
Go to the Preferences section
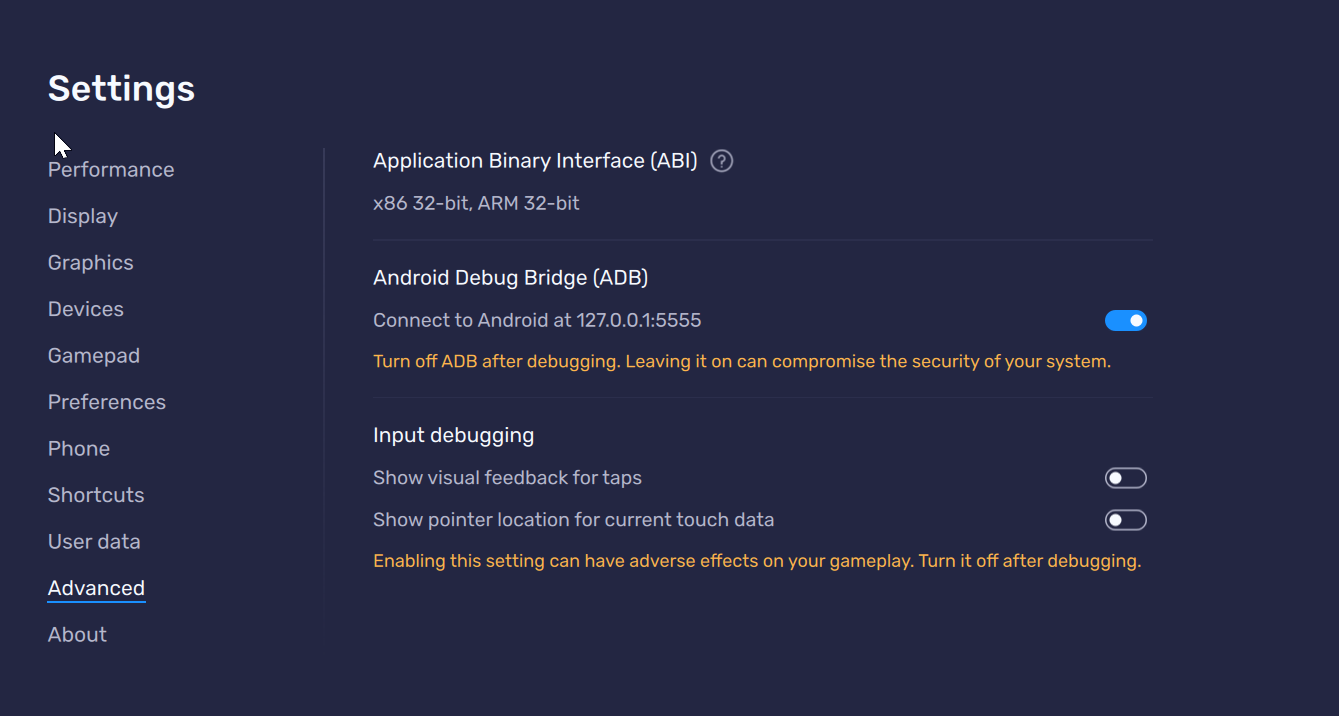[x=106, y=401]
